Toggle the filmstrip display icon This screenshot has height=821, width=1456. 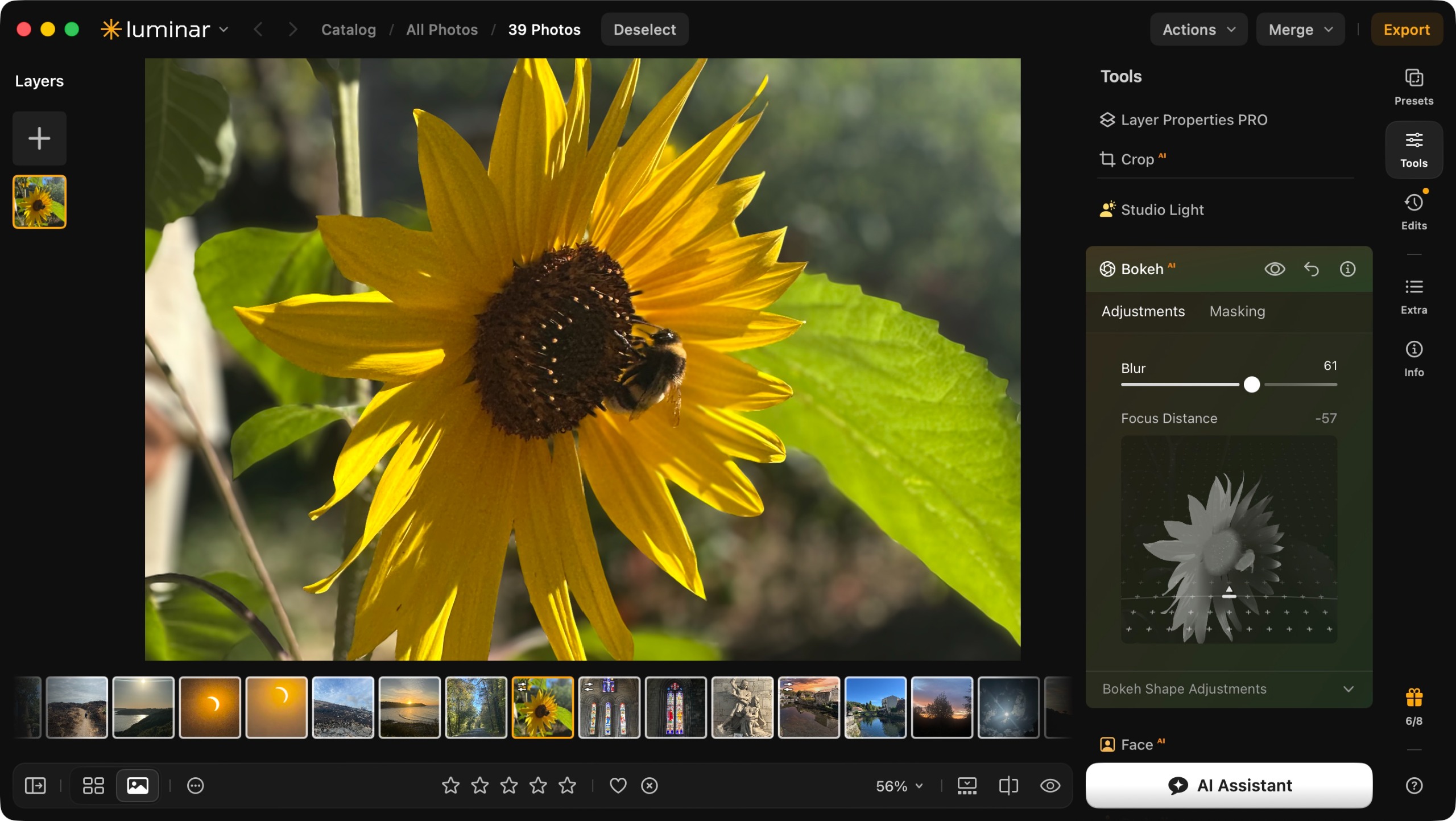(x=967, y=786)
